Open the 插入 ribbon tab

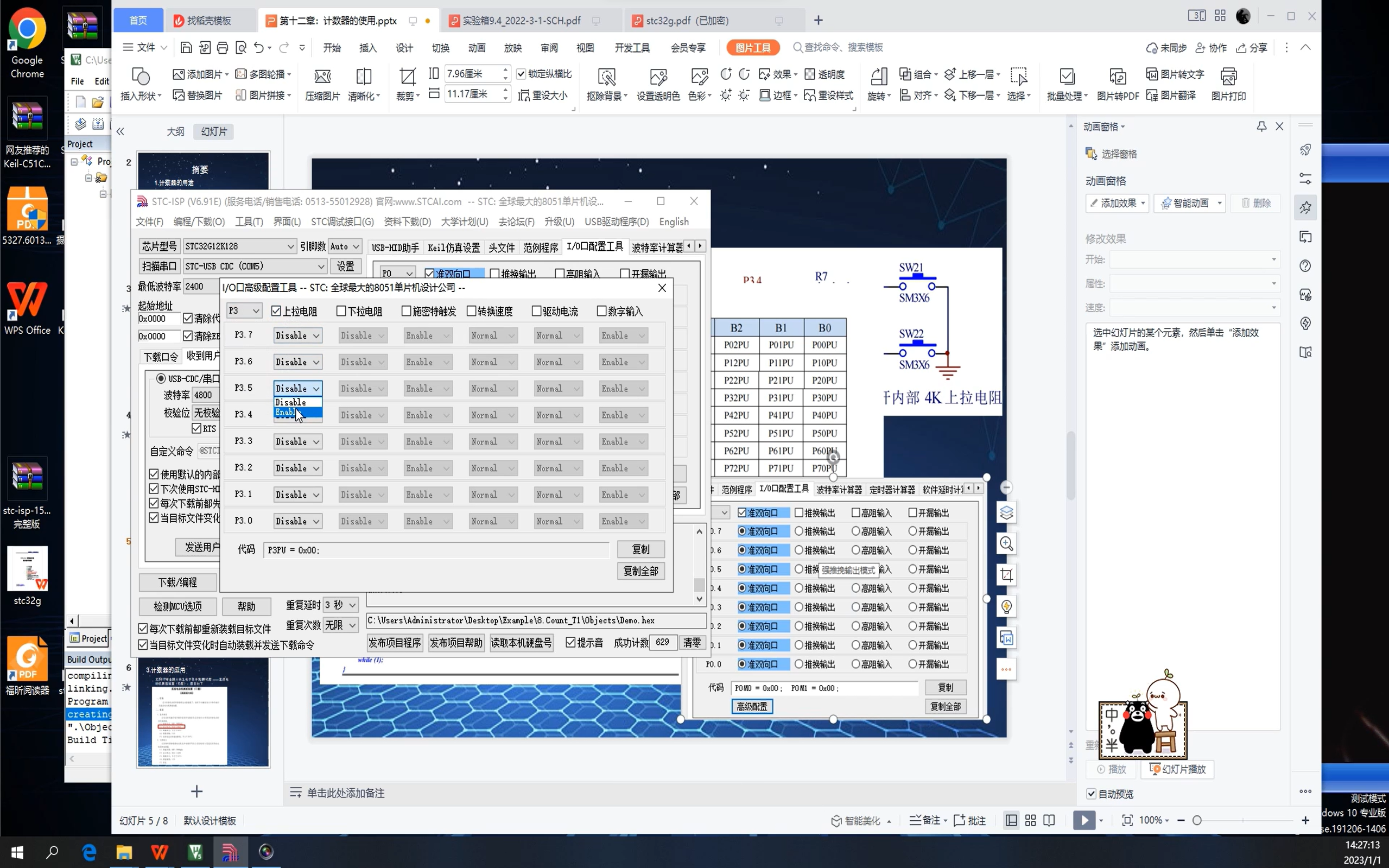point(368,48)
